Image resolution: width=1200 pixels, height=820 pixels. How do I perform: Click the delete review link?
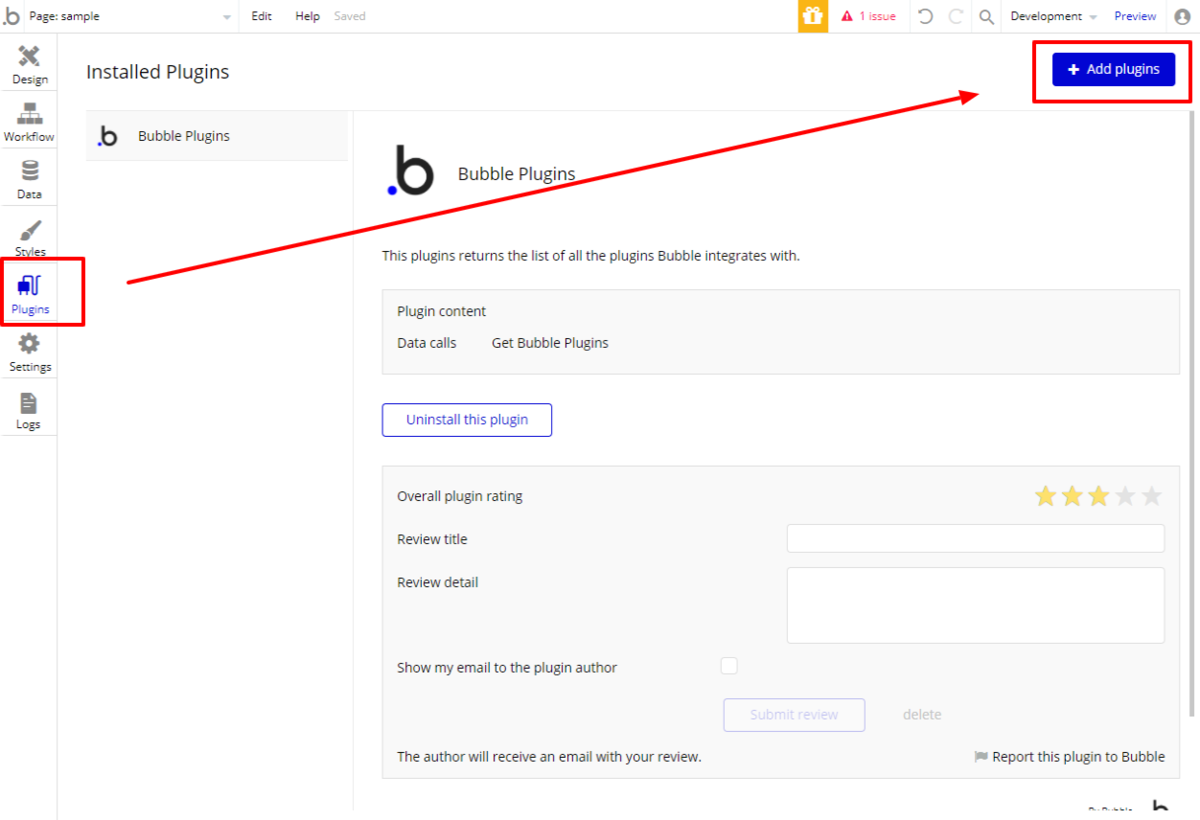(x=922, y=714)
